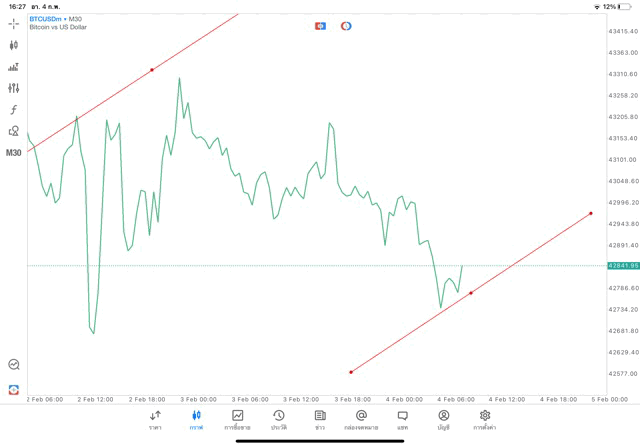Open the candlestick chart type icon

14,45
